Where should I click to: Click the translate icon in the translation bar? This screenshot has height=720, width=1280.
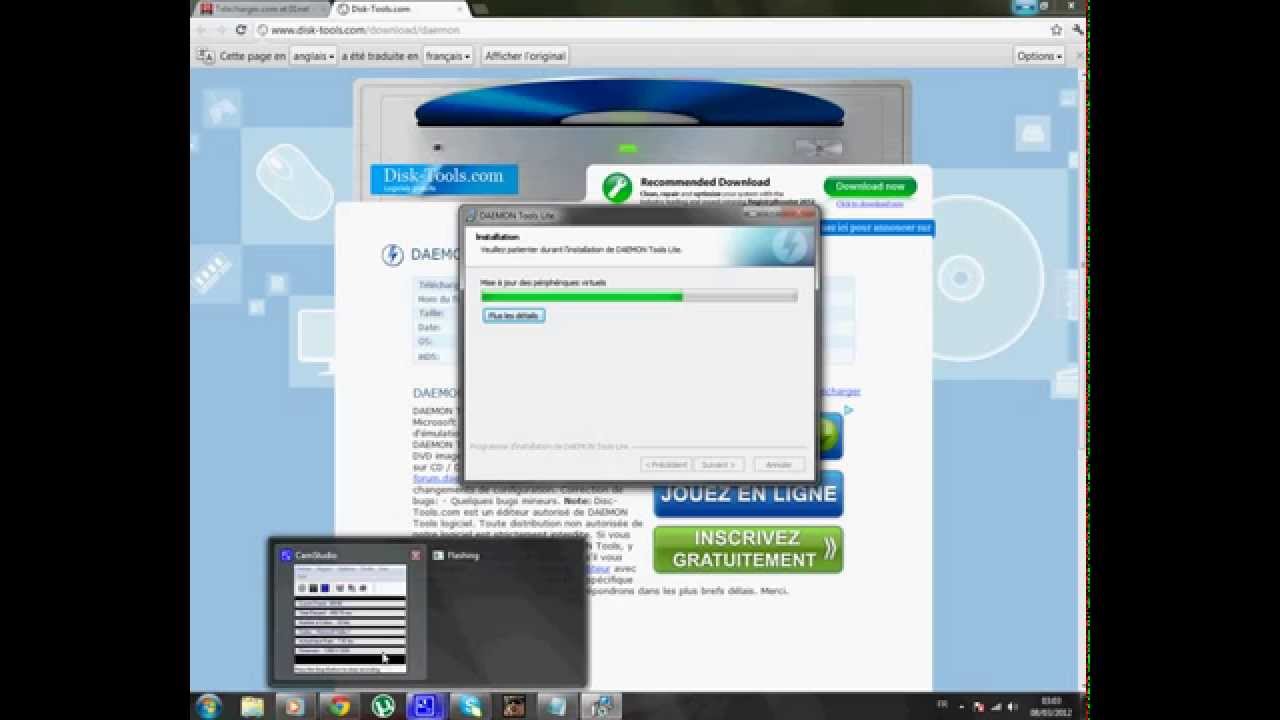coord(205,56)
